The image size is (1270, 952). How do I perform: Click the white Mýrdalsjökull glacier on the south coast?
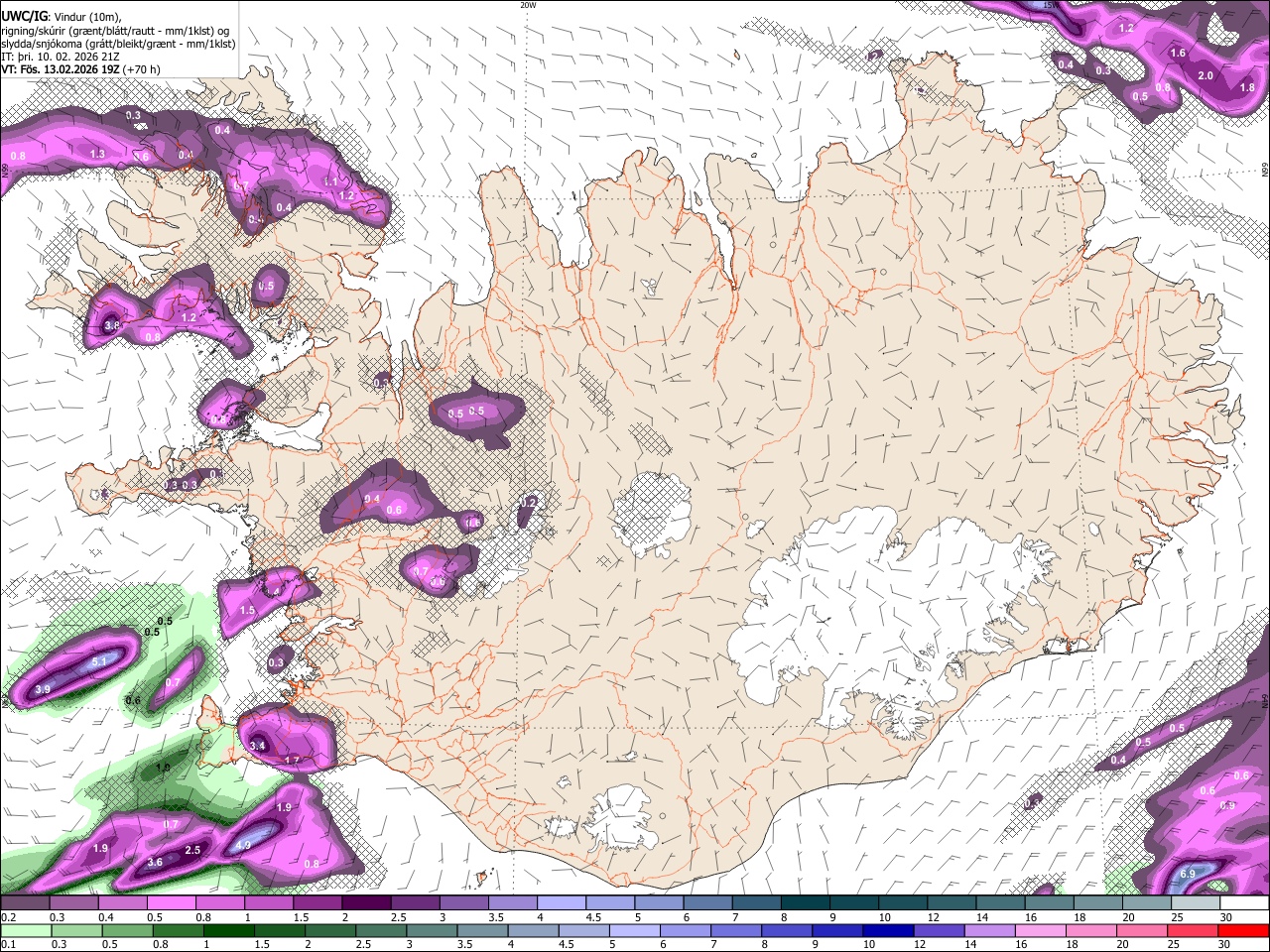click(x=622, y=818)
